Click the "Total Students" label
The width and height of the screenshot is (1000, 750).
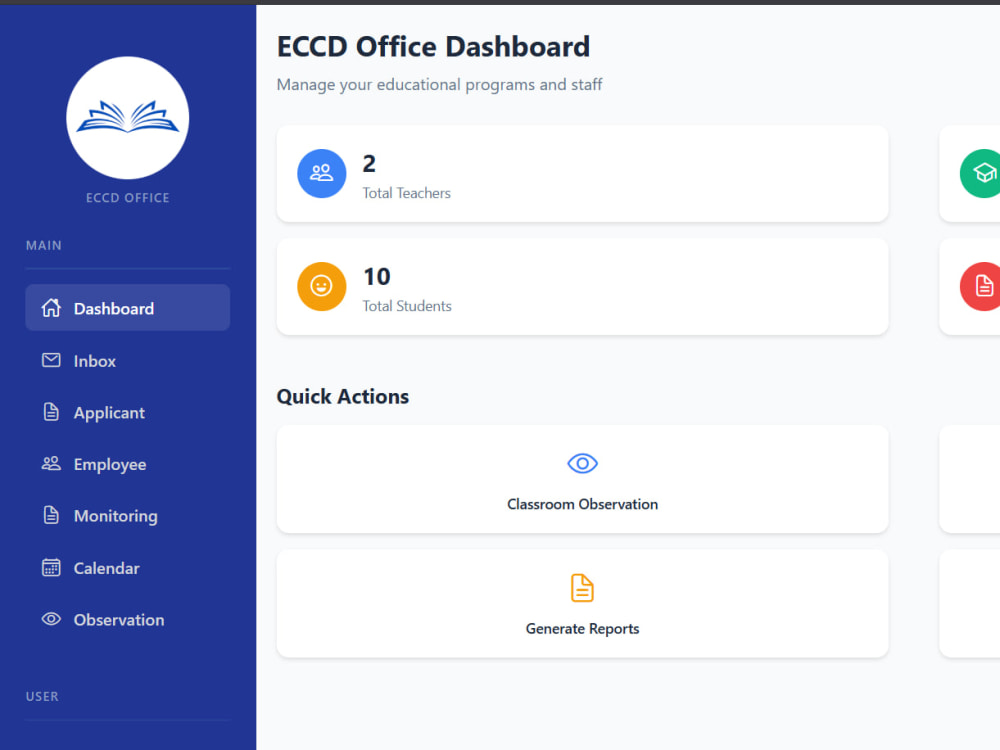coord(407,306)
